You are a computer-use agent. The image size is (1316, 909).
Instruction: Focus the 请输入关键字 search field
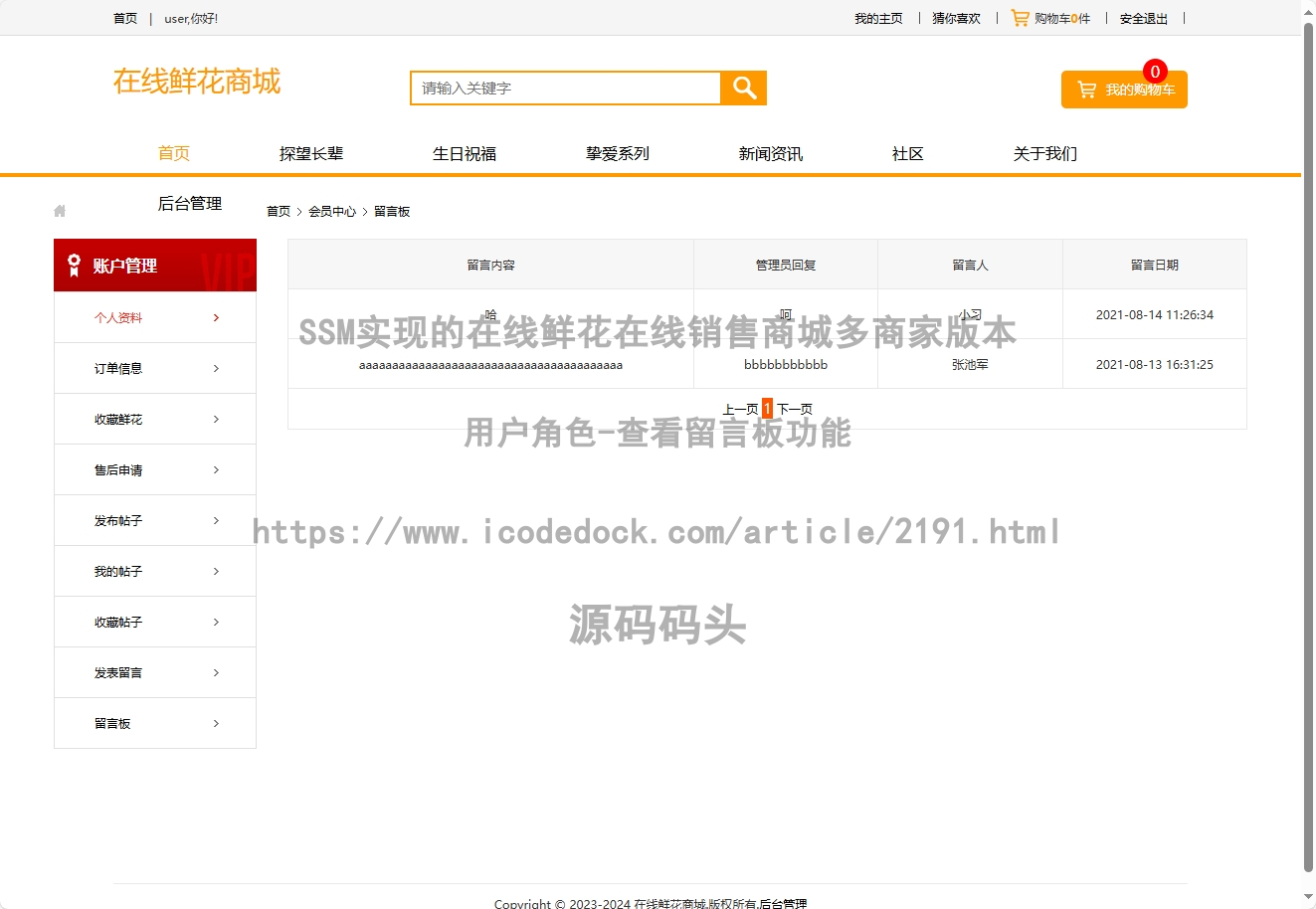pos(565,88)
